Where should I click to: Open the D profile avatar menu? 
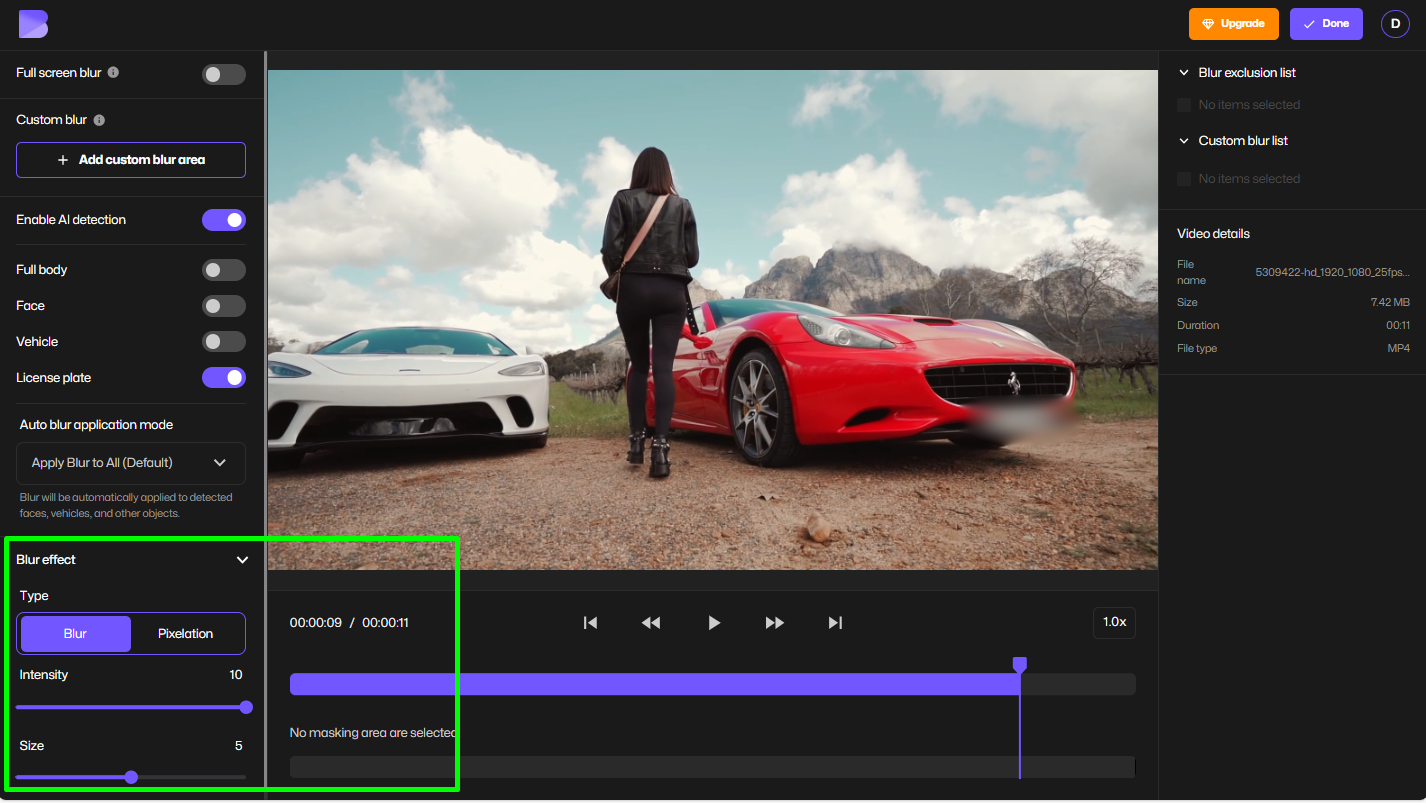1395,23
